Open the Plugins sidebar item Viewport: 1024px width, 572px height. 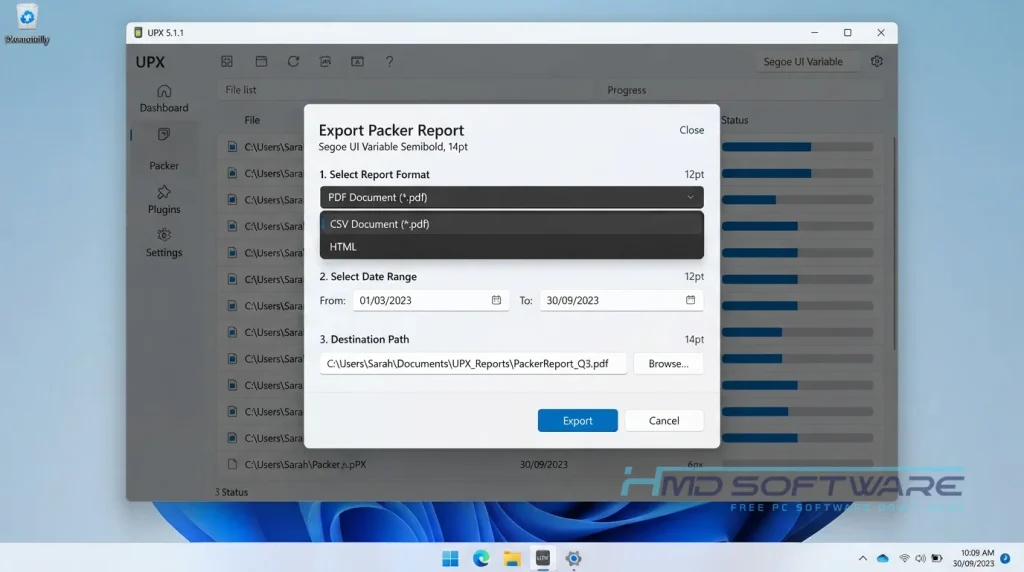click(x=164, y=200)
